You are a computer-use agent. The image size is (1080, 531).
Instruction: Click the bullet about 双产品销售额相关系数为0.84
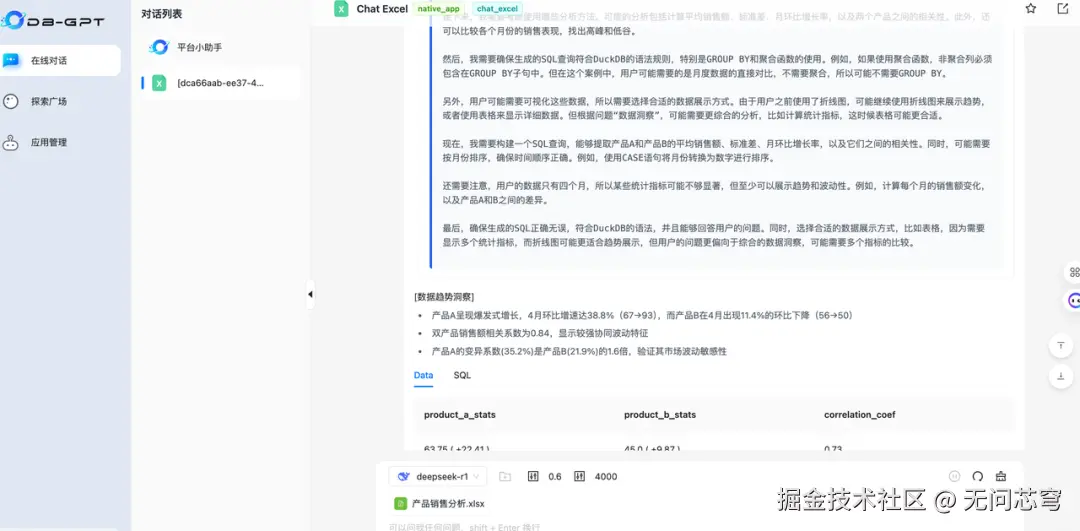[539, 333]
